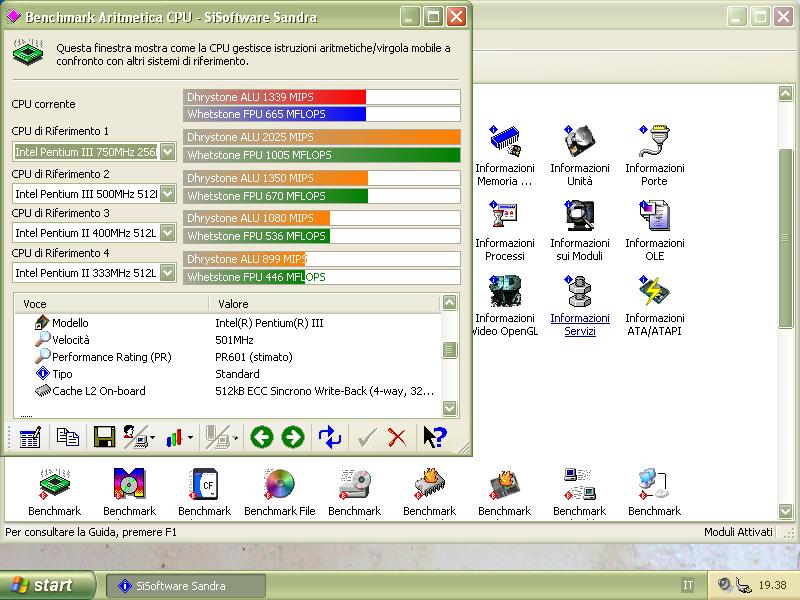Click the Windows start button

[x=48, y=586]
